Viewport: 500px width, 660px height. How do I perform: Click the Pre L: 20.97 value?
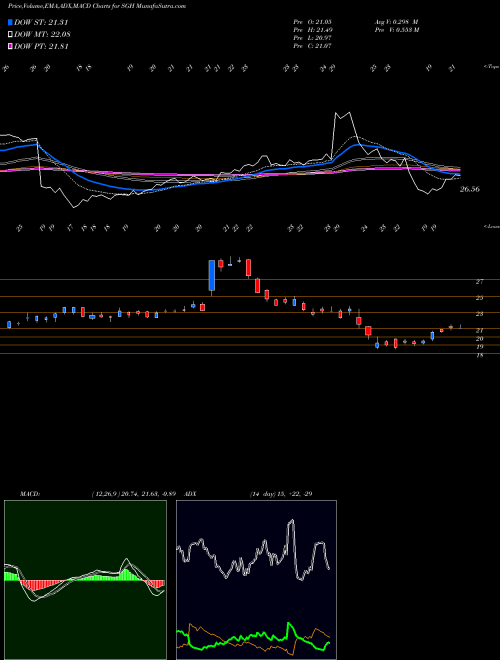[x=313, y=37]
